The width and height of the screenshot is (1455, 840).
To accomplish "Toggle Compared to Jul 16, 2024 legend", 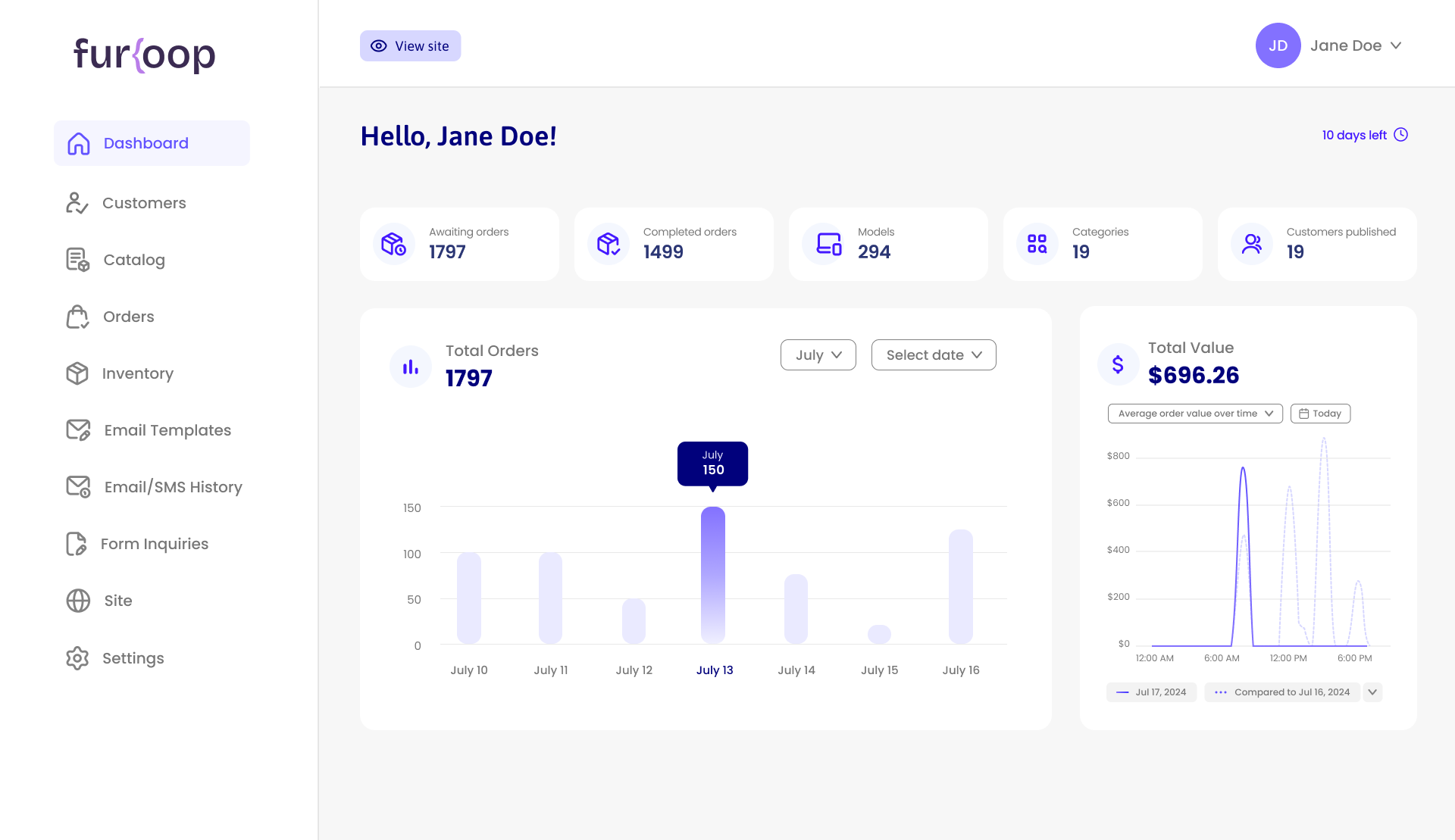I will 1282,692.
